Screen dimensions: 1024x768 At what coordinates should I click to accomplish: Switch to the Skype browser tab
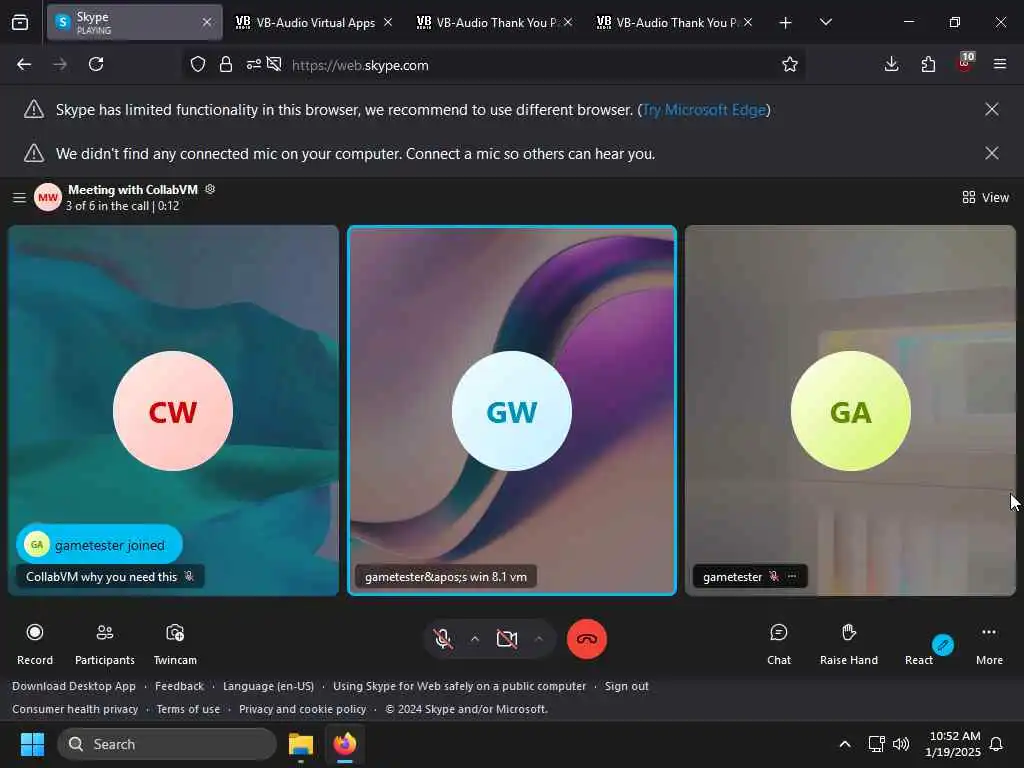(x=134, y=22)
